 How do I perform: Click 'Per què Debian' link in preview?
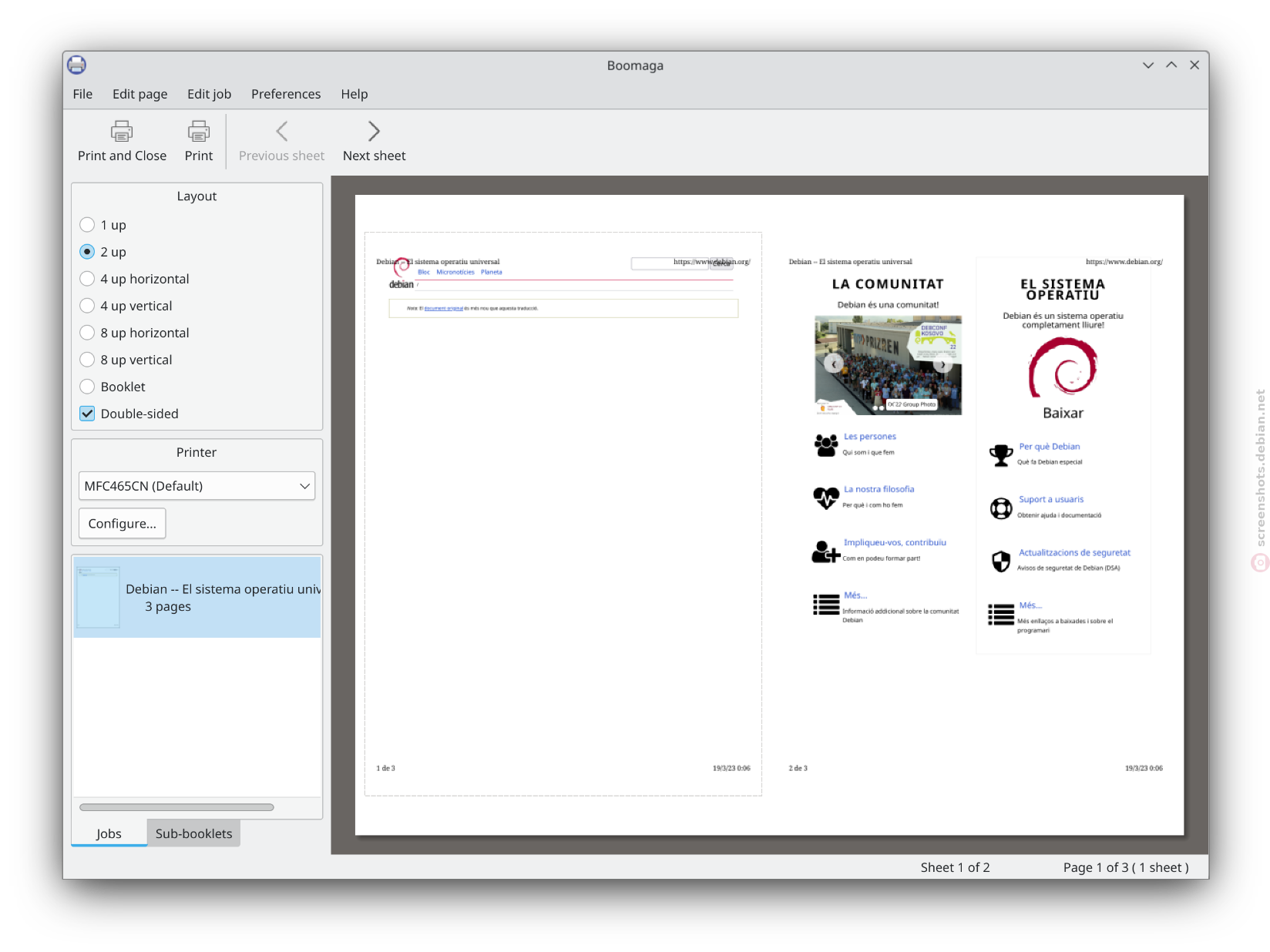coord(1050,447)
